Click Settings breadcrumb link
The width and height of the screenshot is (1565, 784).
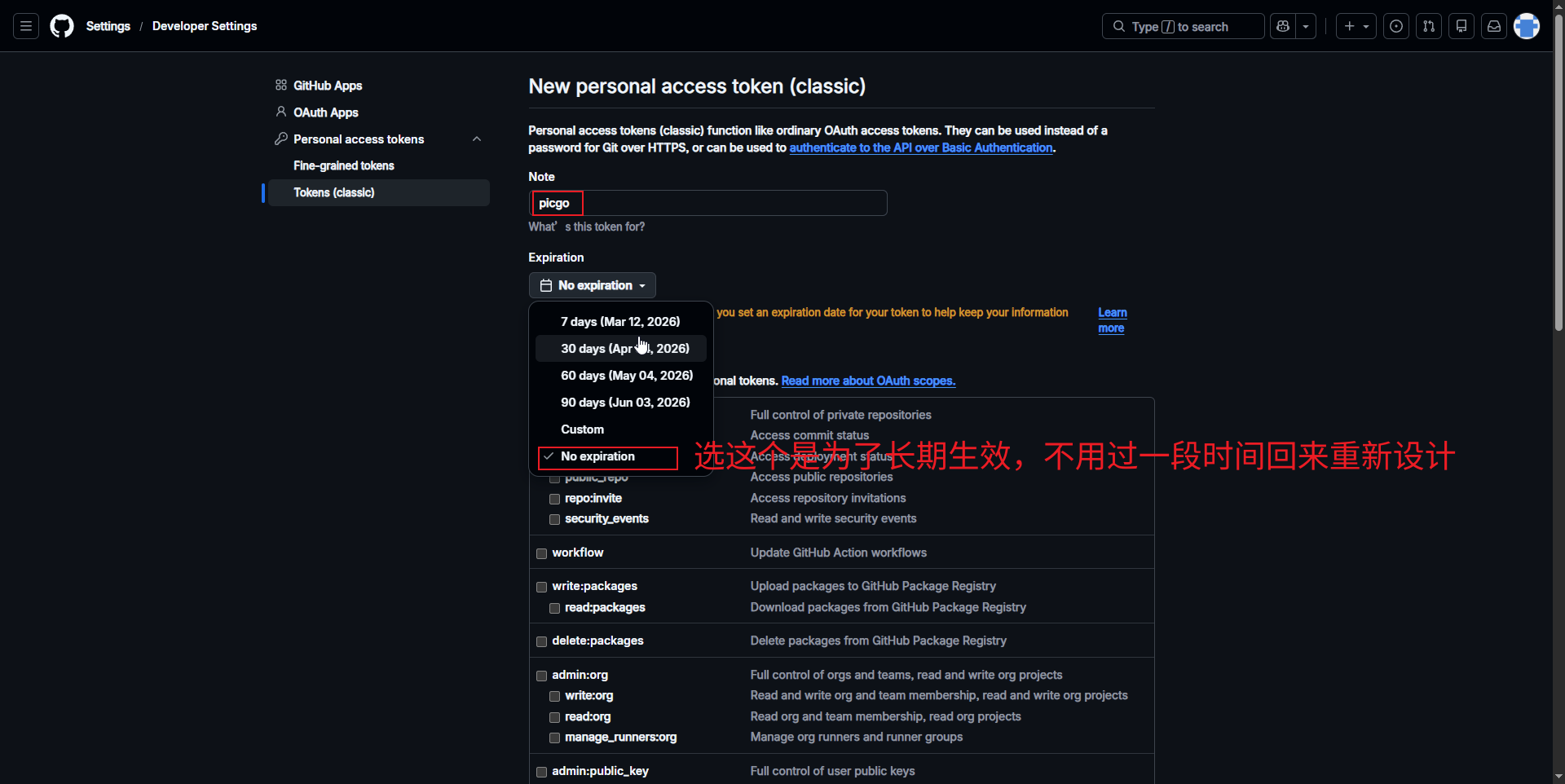click(108, 26)
